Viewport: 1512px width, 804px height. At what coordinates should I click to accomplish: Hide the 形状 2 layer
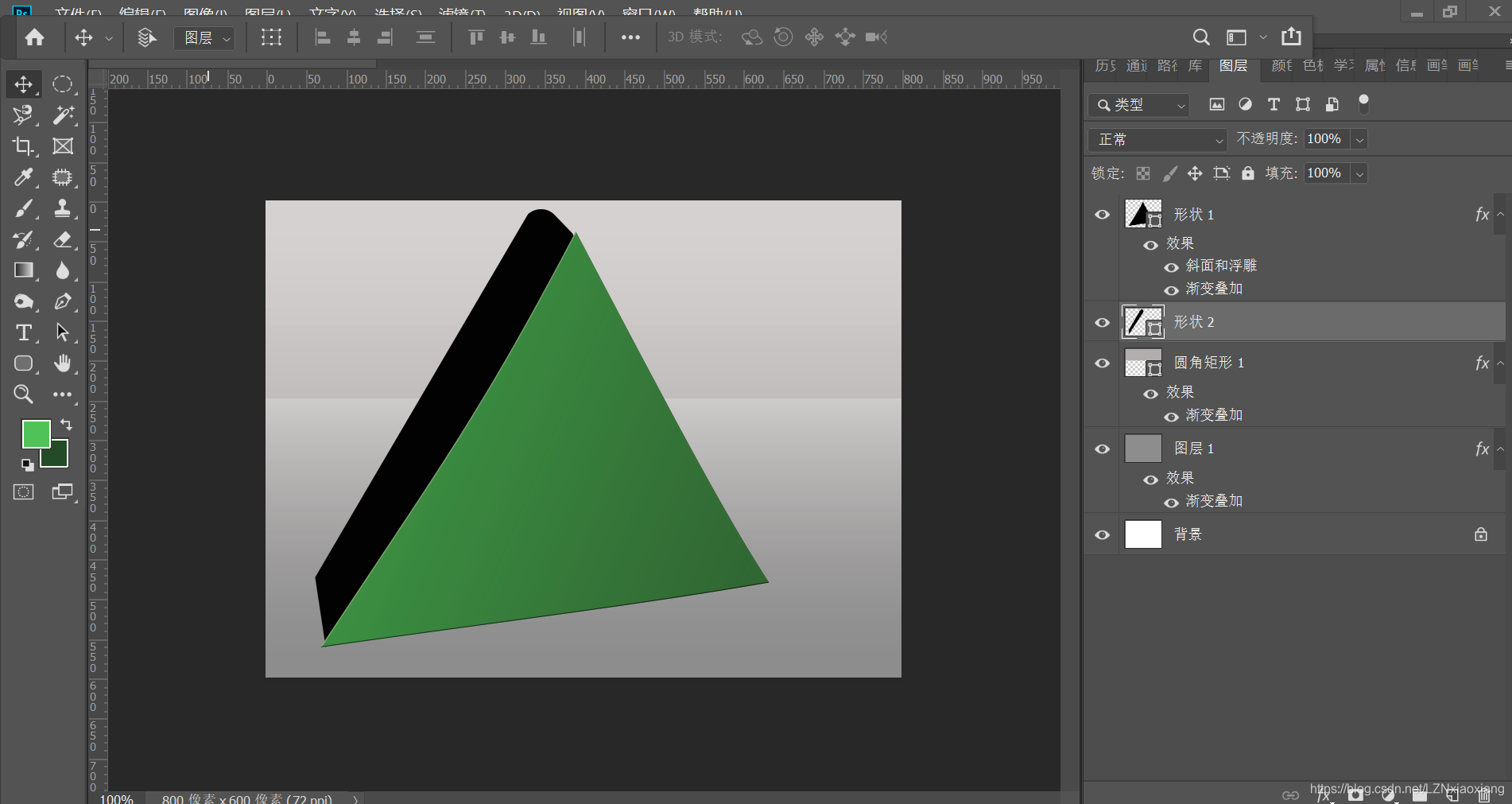click(1102, 322)
